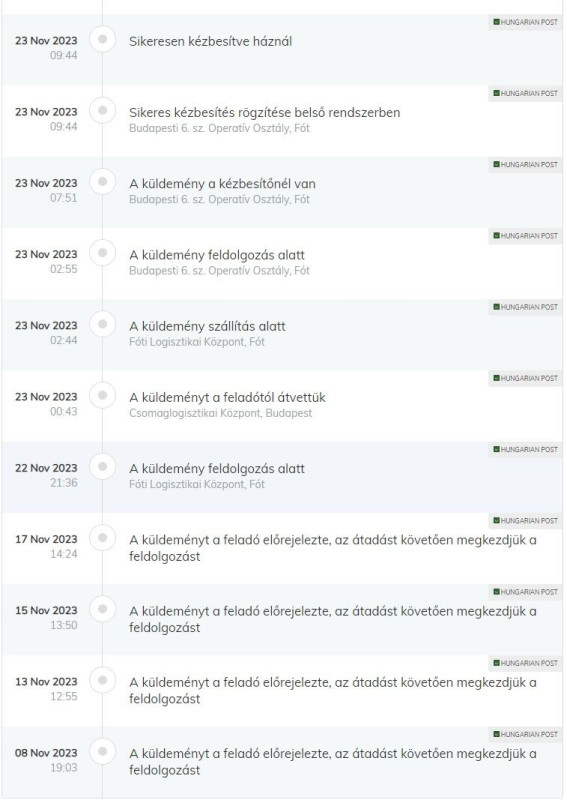Select the timeline dot for 17 Nov 14:24

click(x=103, y=538)
